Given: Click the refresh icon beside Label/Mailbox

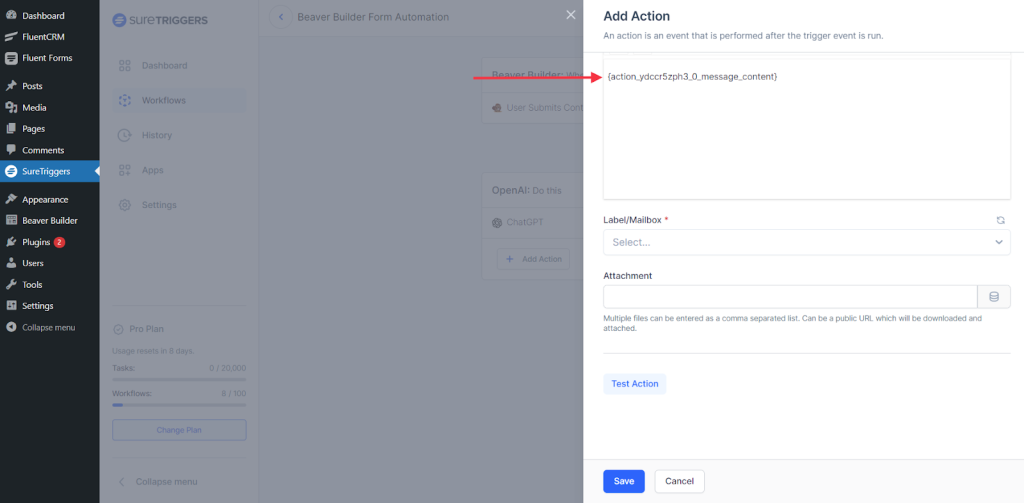Looking at the screenshot, I should [1000, 220].
